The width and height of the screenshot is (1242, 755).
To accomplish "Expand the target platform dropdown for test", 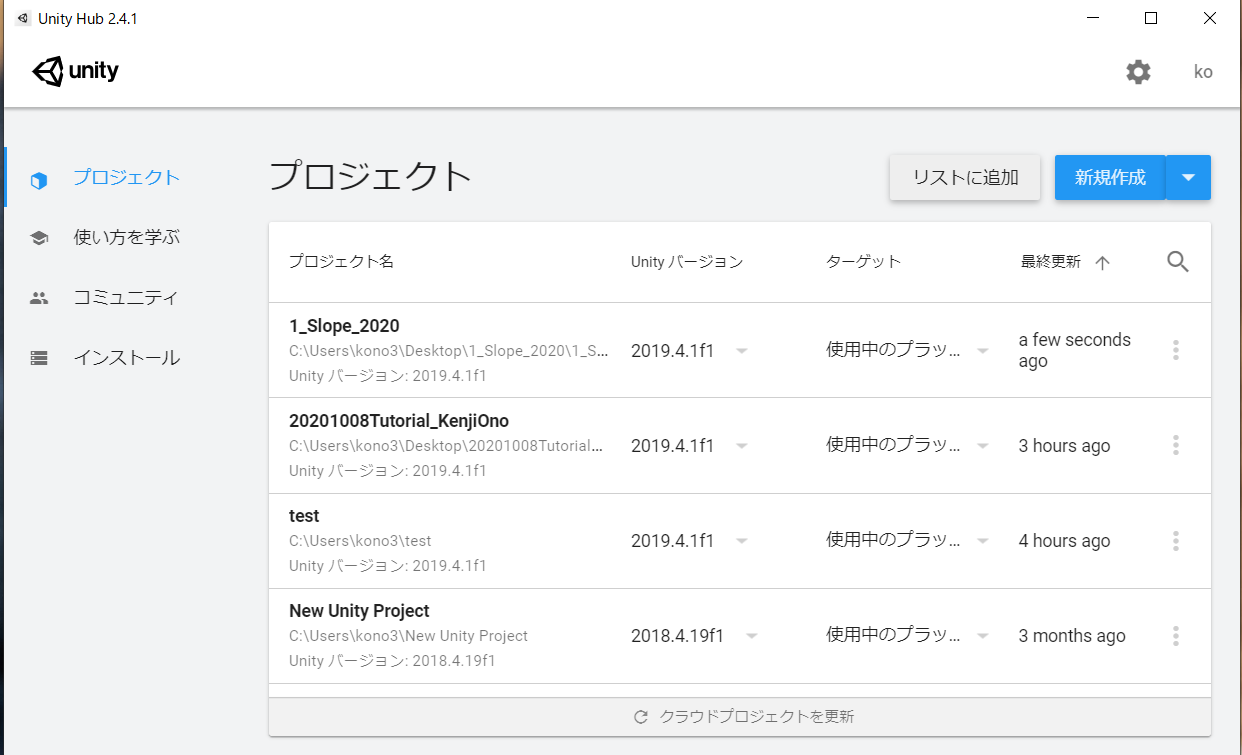I will [982, 540].
